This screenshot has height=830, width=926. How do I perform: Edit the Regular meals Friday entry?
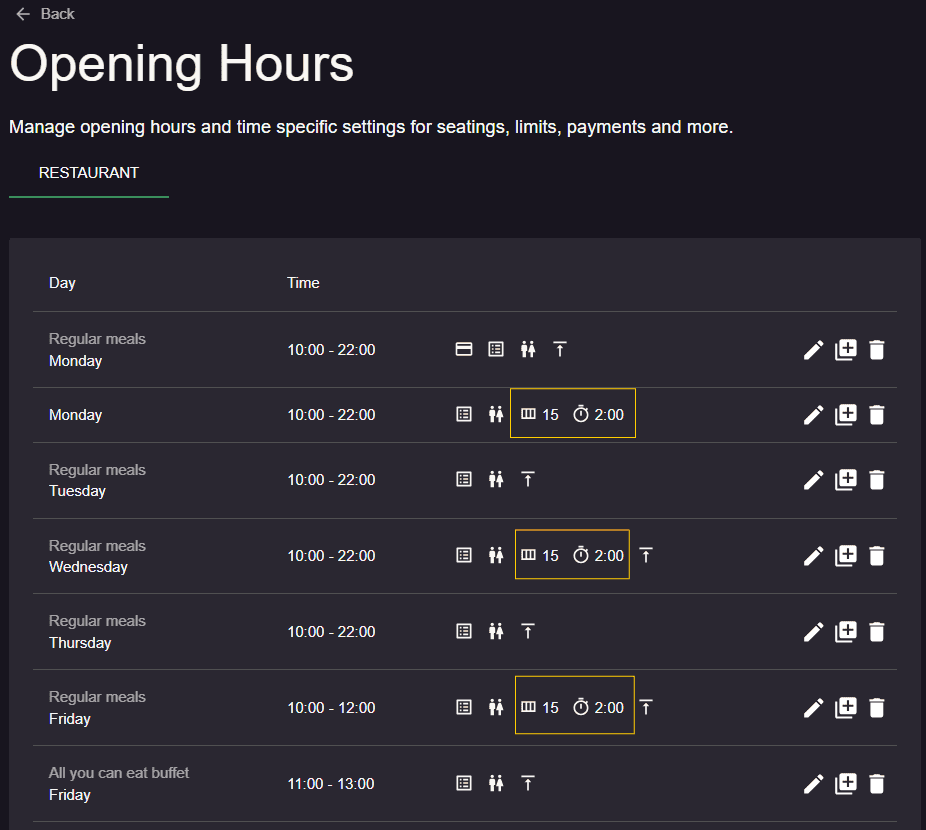(813, 708)
